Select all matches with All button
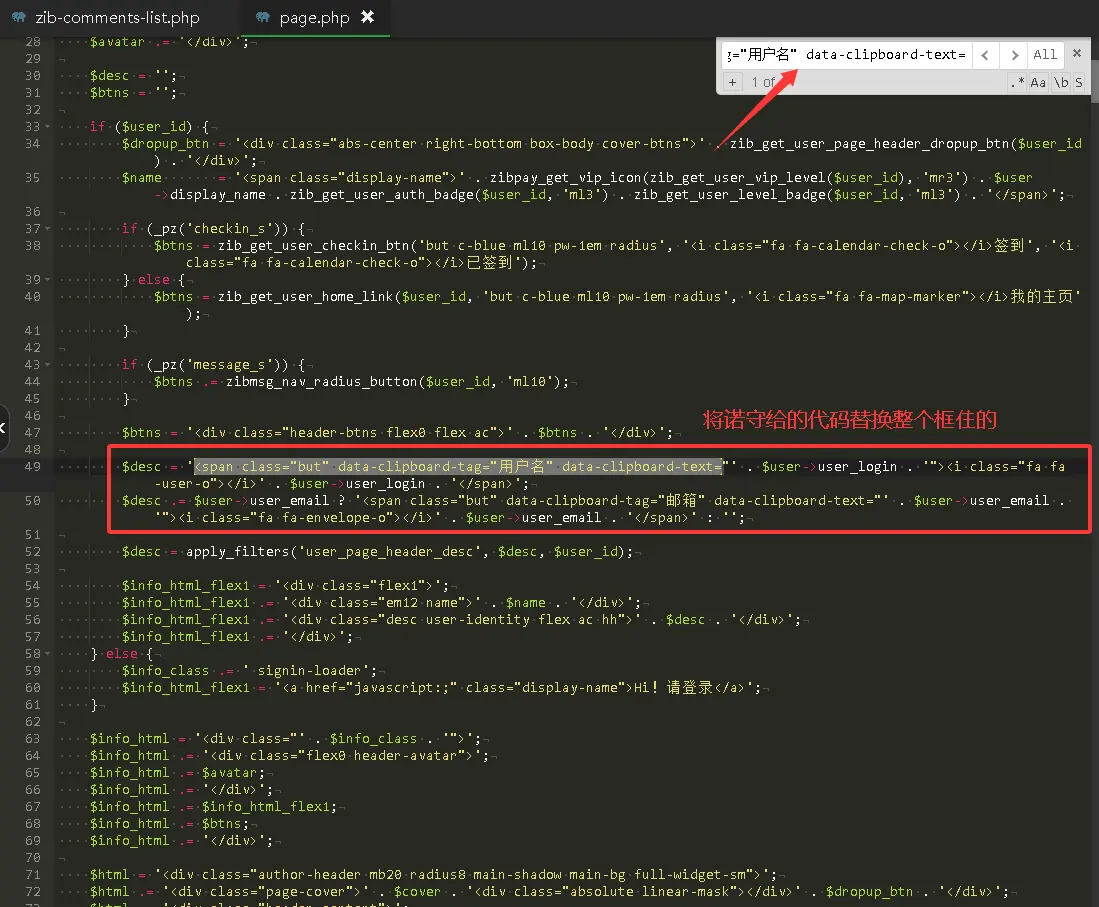This screenshot has width=1099, height=907. point(1045,55)
